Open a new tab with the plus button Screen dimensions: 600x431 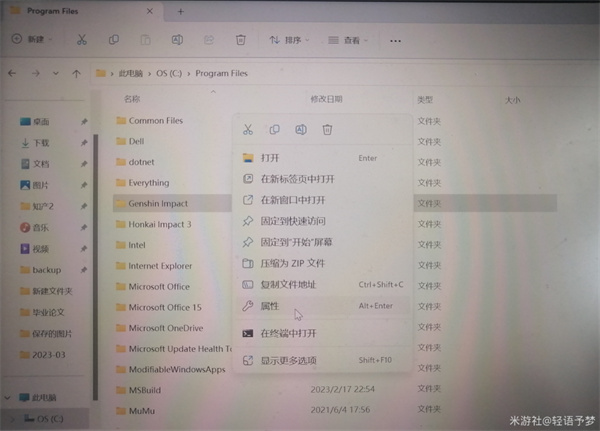pos(181,12)
